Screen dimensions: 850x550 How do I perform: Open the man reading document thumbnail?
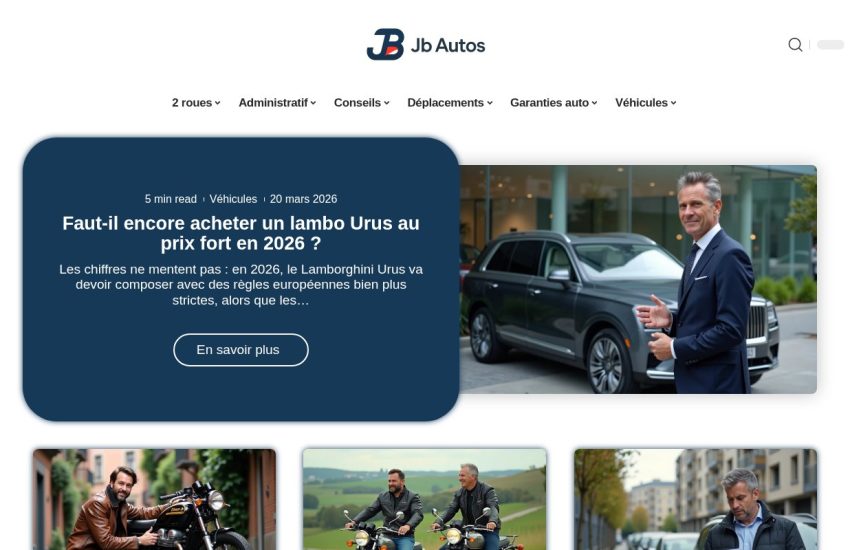(696, 499)
